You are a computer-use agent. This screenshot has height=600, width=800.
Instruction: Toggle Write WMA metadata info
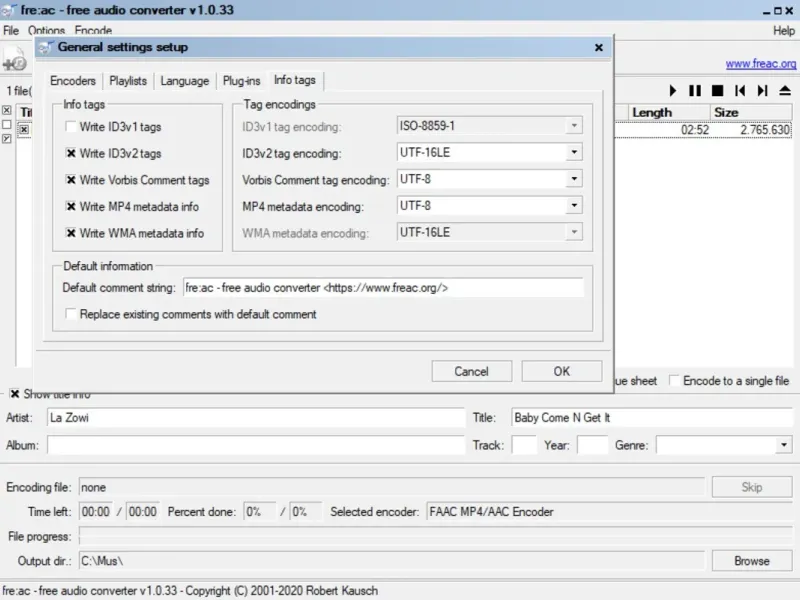pos(71,233)
